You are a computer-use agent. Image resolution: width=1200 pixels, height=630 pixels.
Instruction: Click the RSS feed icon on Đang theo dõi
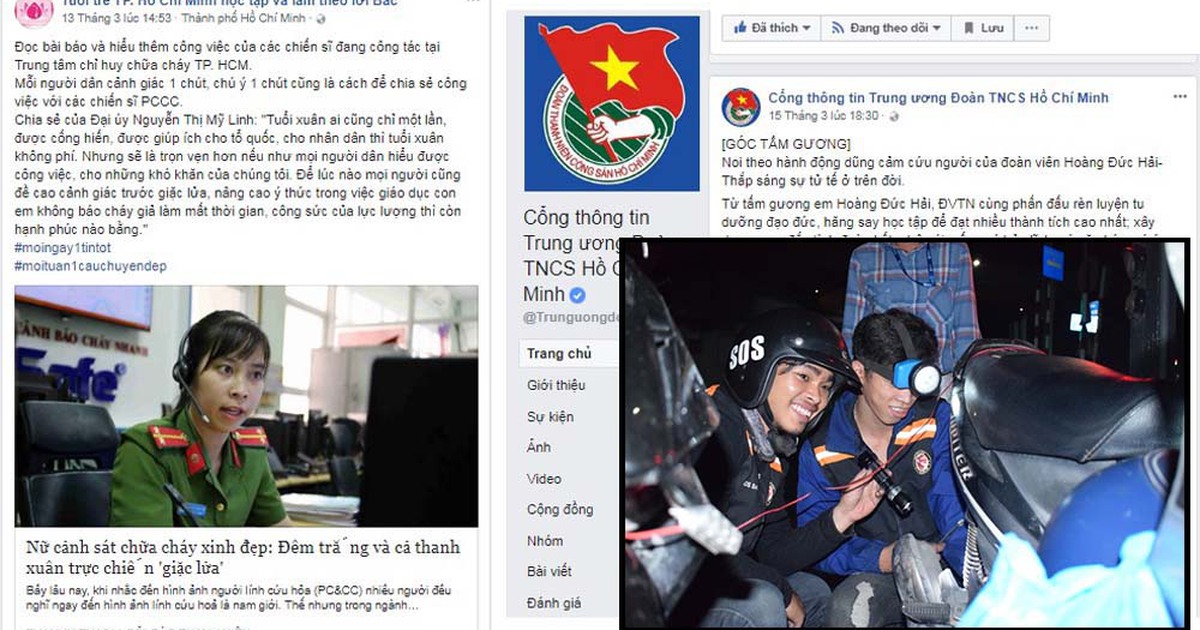[x=839, y=28]
